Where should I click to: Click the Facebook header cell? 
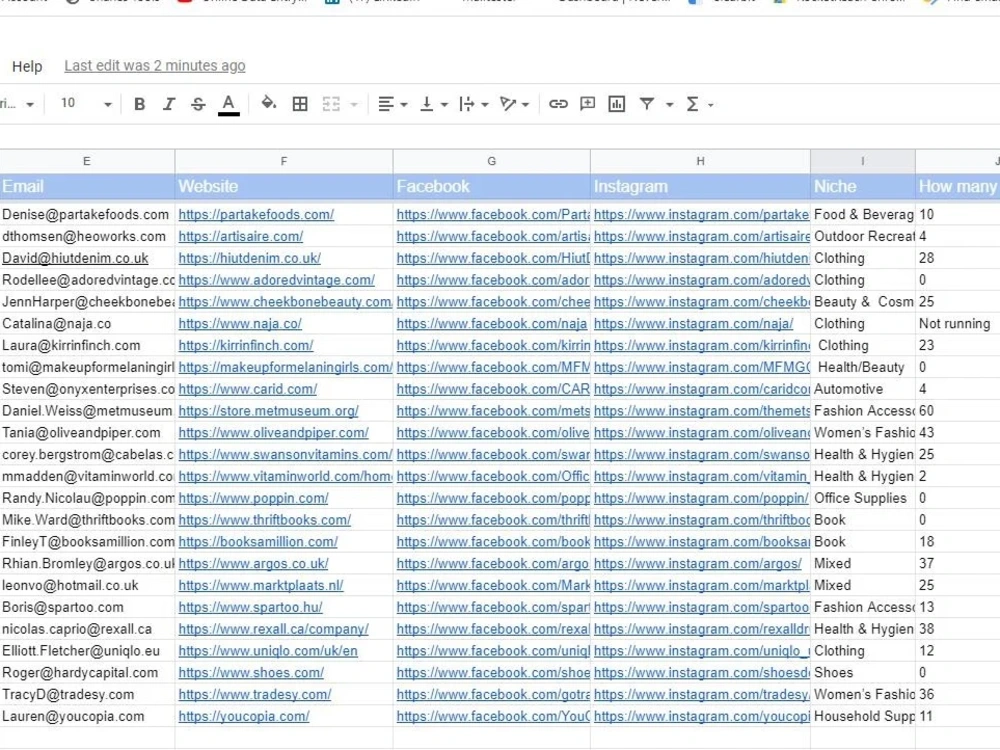[492, 186]
